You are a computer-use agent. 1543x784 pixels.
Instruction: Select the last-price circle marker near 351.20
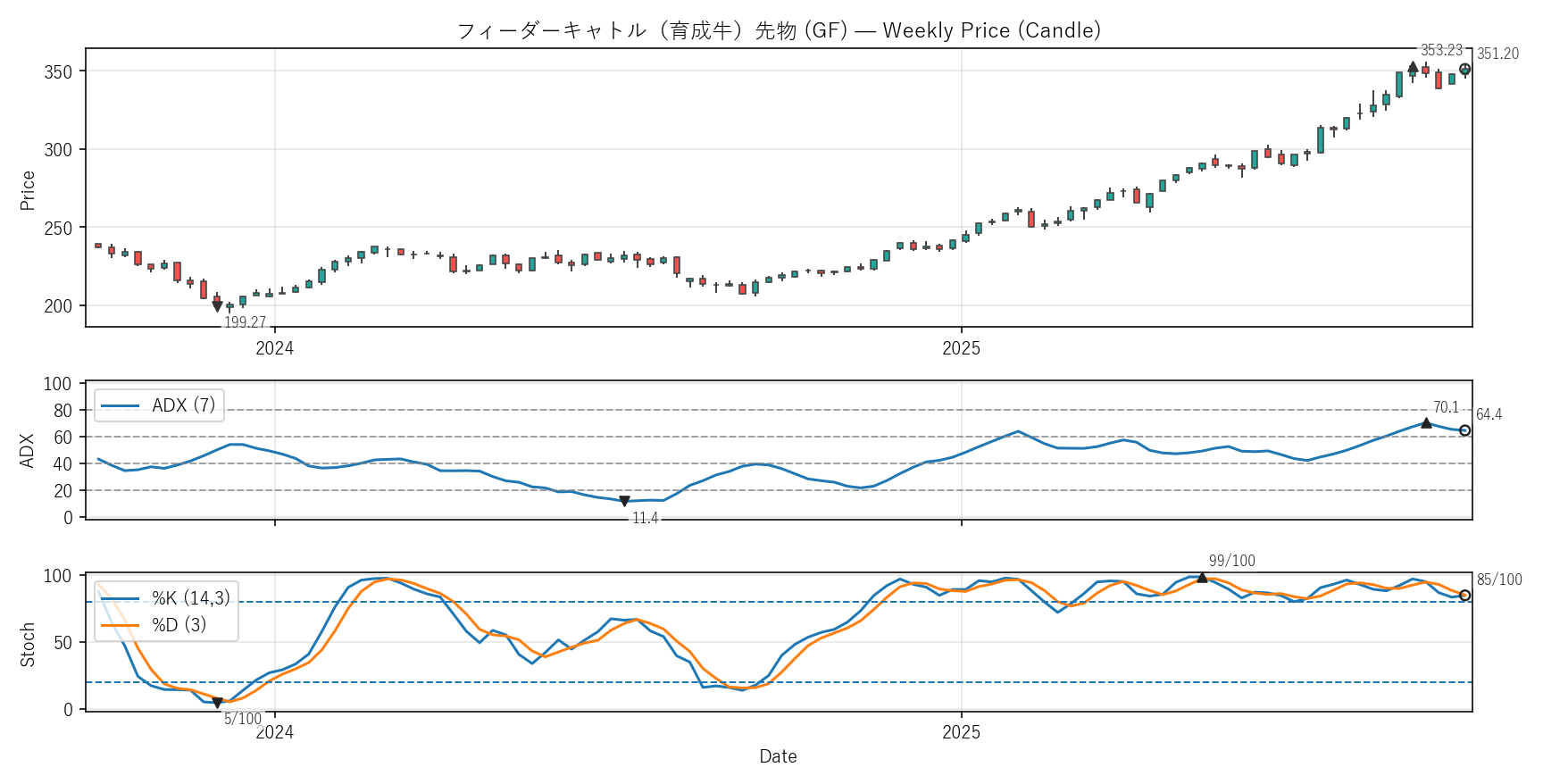[1464, 70]
